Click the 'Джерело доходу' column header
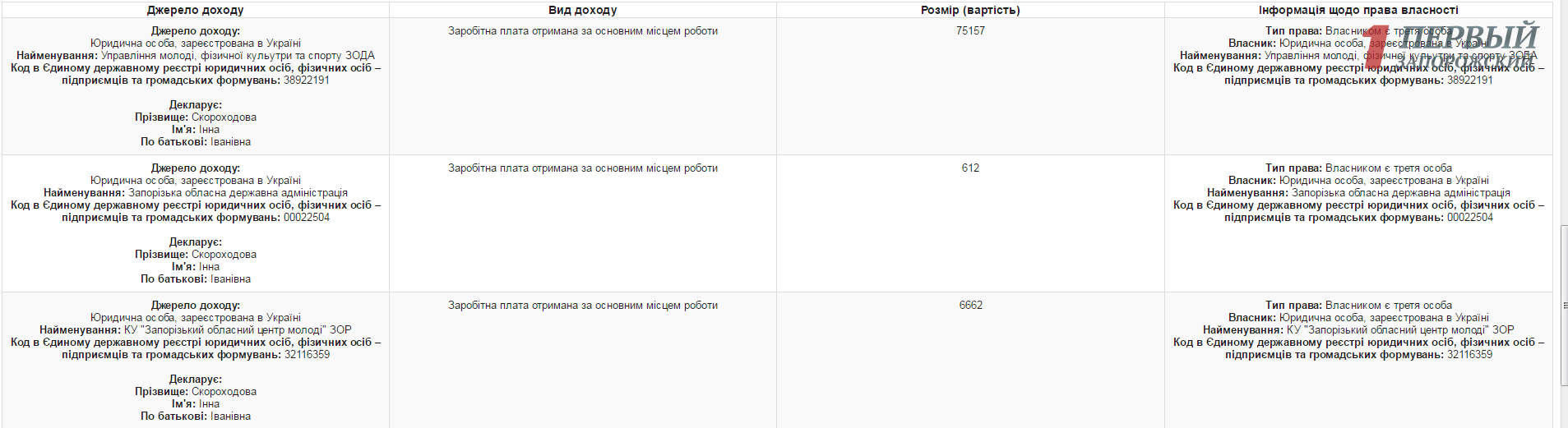Screen dimensions: 1568x428 (195, 10)
